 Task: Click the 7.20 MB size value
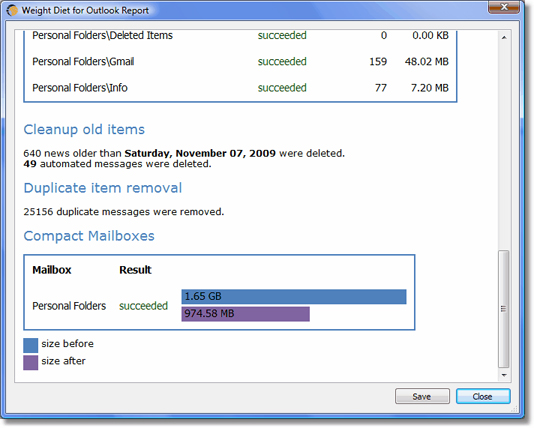430,88
